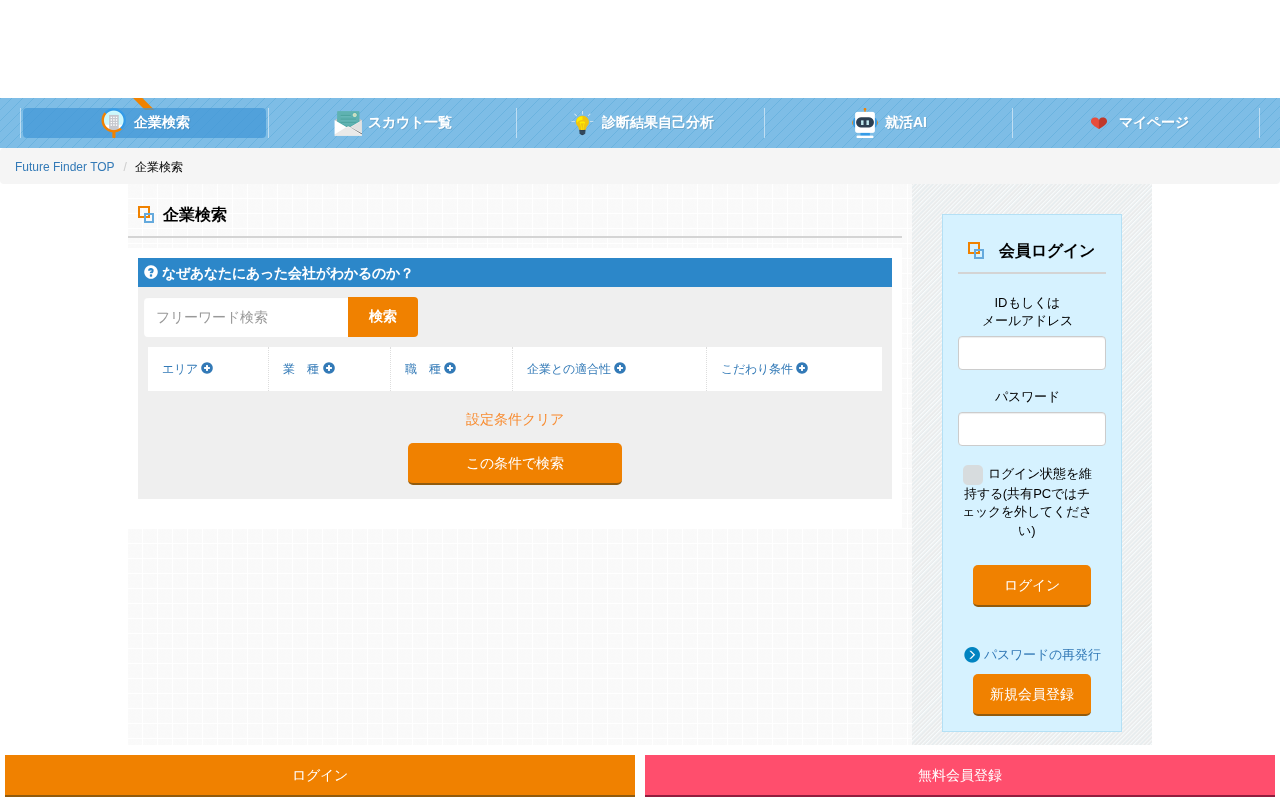Open the Future Finder TOP breadcrumb link

pos(65,167)
